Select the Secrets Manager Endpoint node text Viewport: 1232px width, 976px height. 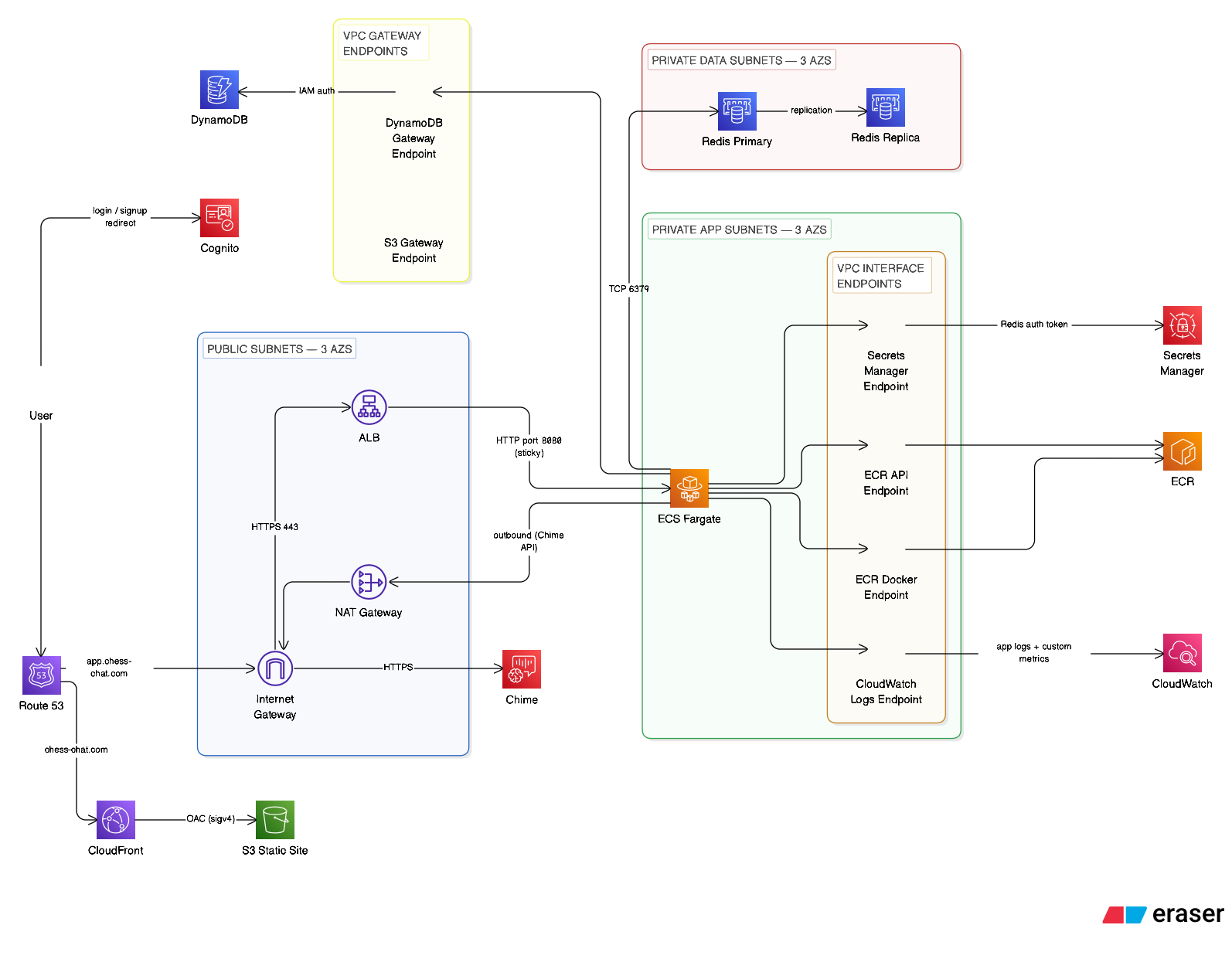[886, 371]
